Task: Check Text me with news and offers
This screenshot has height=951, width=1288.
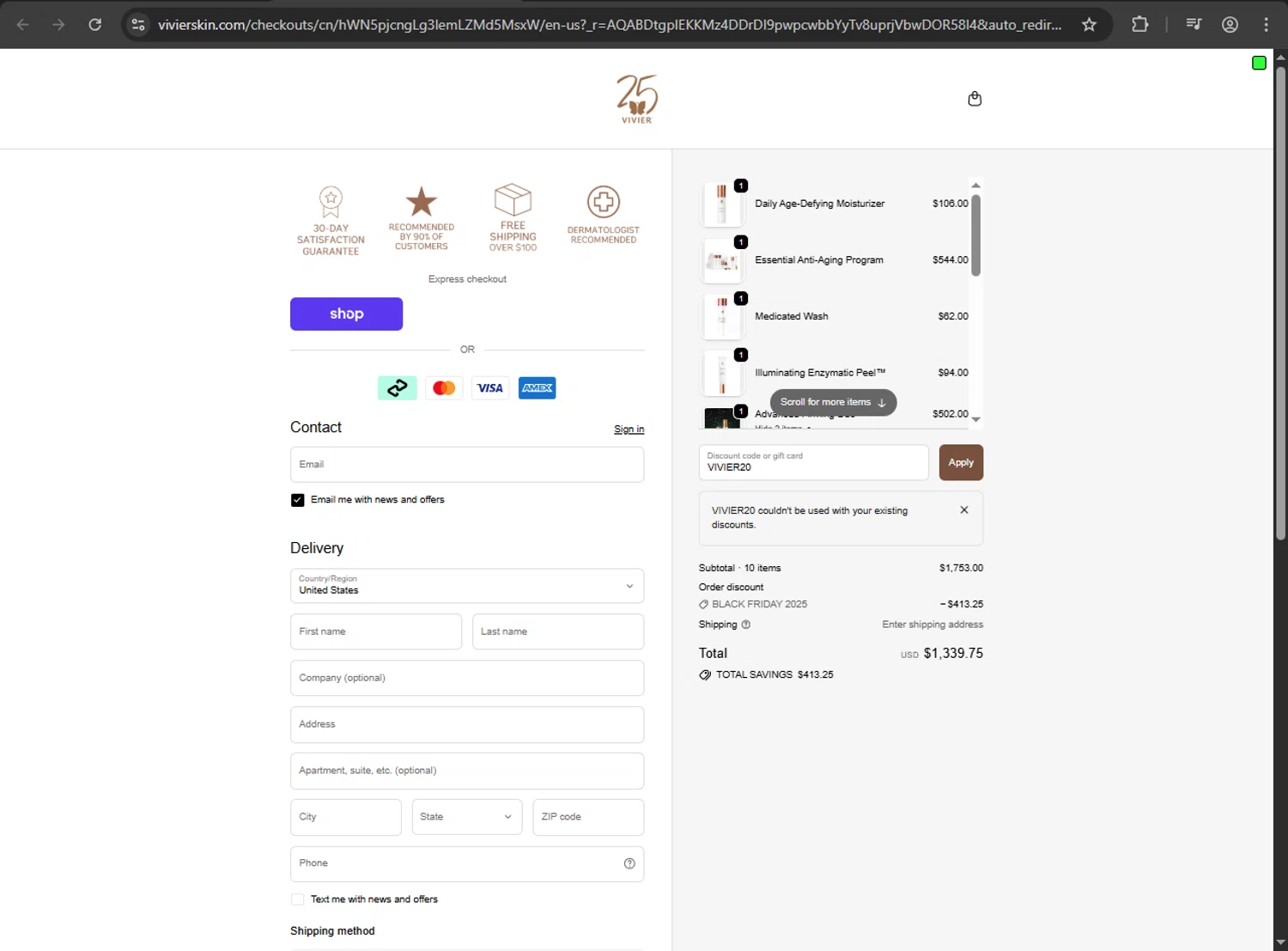Action: [x=298, y=899]
